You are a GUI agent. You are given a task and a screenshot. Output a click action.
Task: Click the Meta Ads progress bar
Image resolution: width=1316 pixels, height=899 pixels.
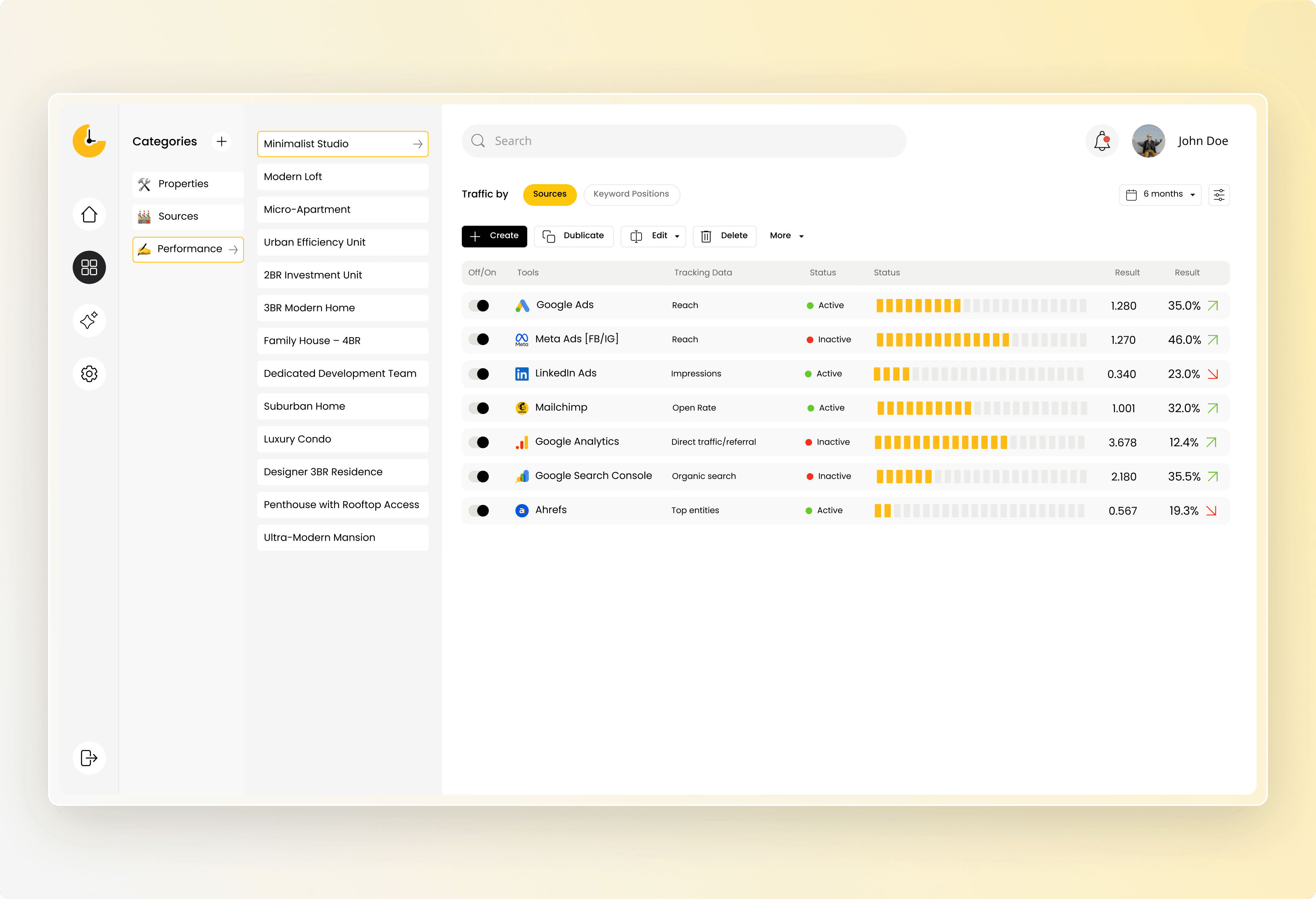click(981, 340)
